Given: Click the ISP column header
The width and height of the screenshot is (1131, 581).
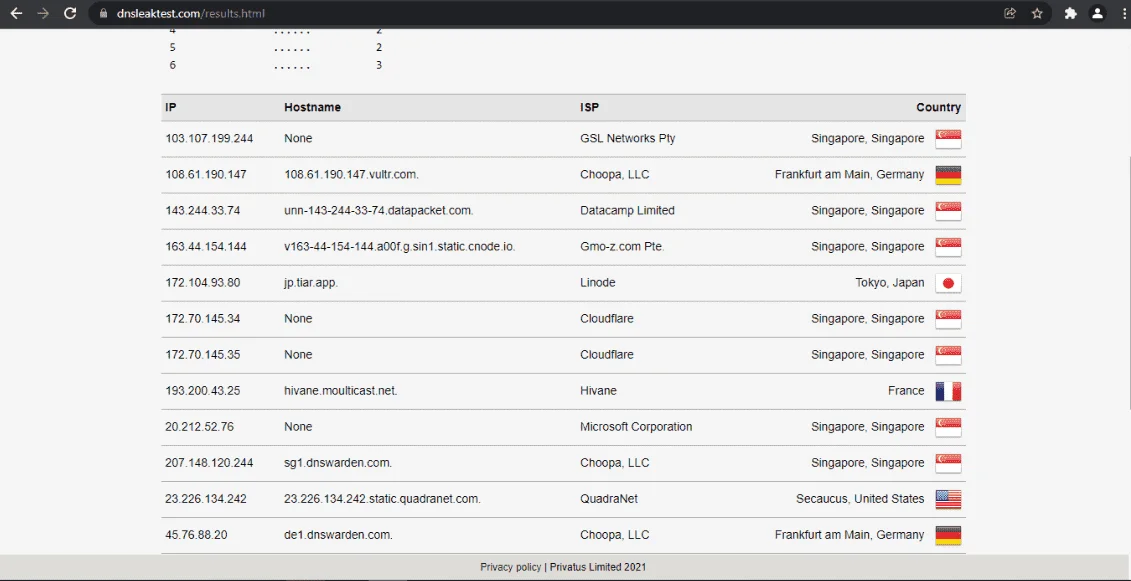Looking at the screenshot, I should (589, 108).
